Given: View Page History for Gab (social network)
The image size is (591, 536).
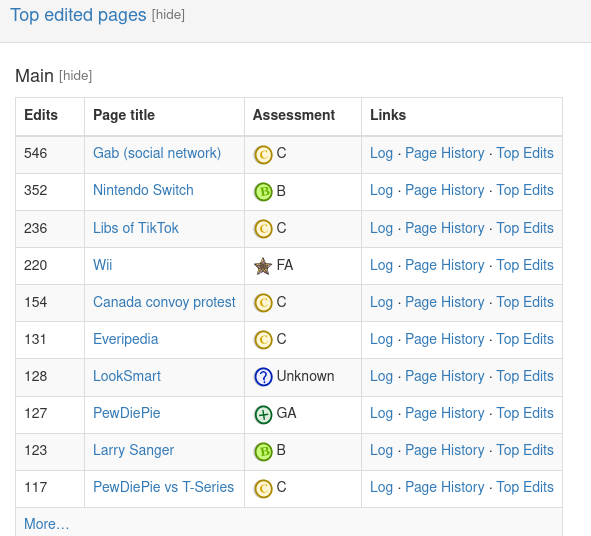Looking at the screenshot, I should (445, 153).
